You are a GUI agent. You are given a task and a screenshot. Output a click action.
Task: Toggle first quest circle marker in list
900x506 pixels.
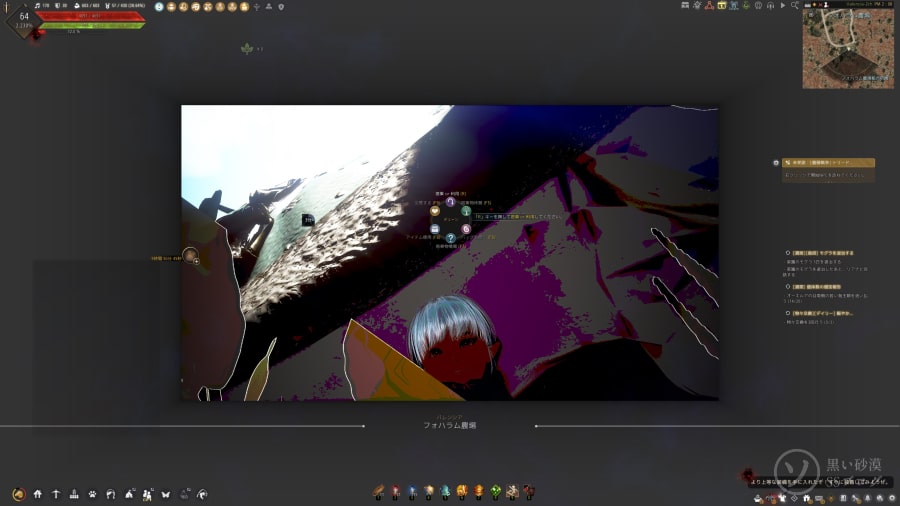tap(788, 252)
